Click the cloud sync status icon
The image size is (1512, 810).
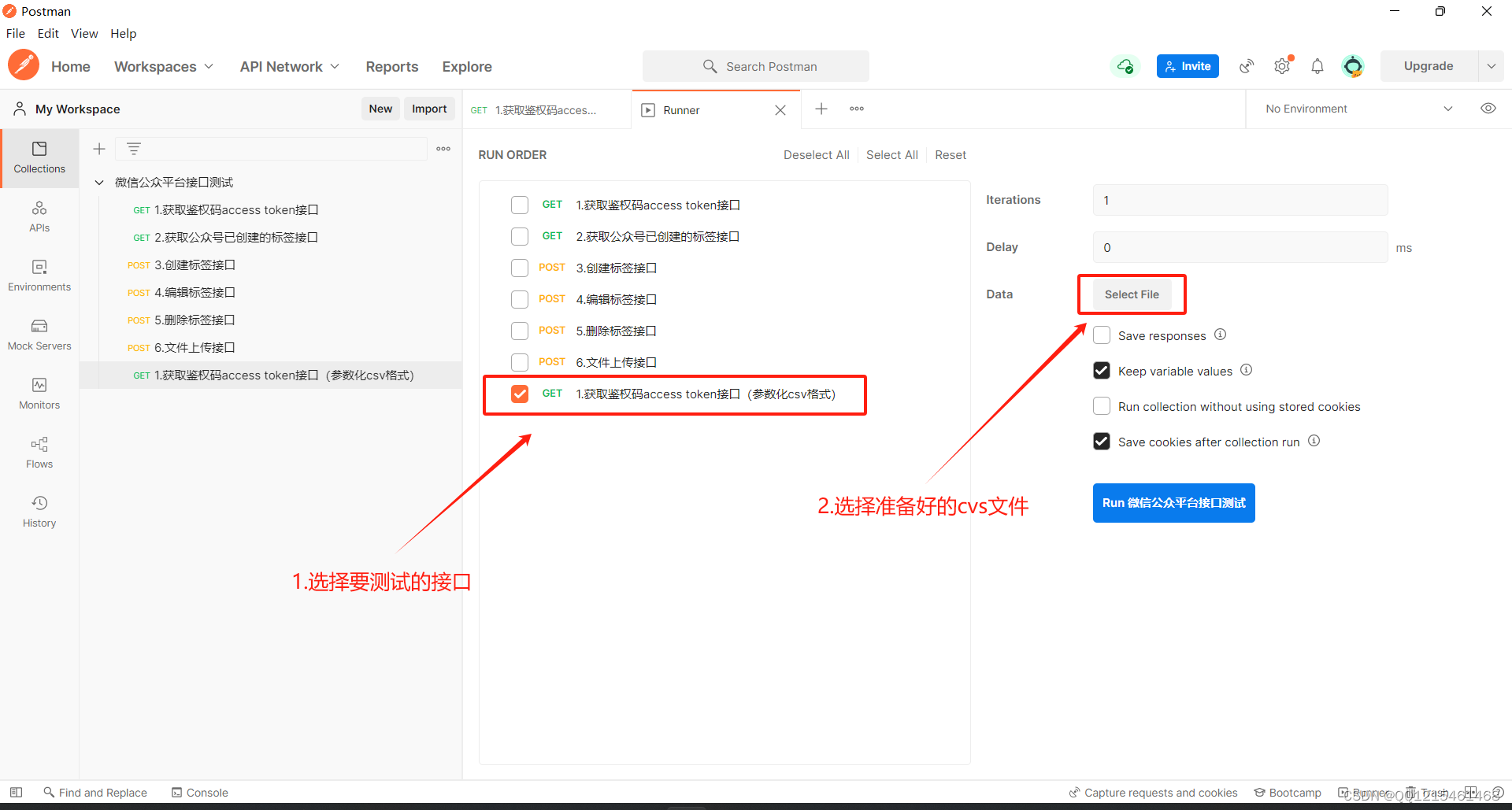[1125, 66]
